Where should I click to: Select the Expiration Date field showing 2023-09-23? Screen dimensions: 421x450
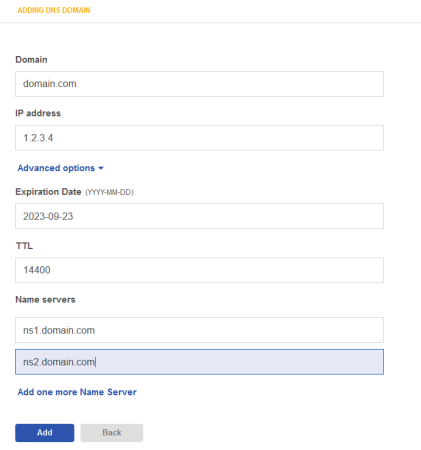click(x=199, y=216)
